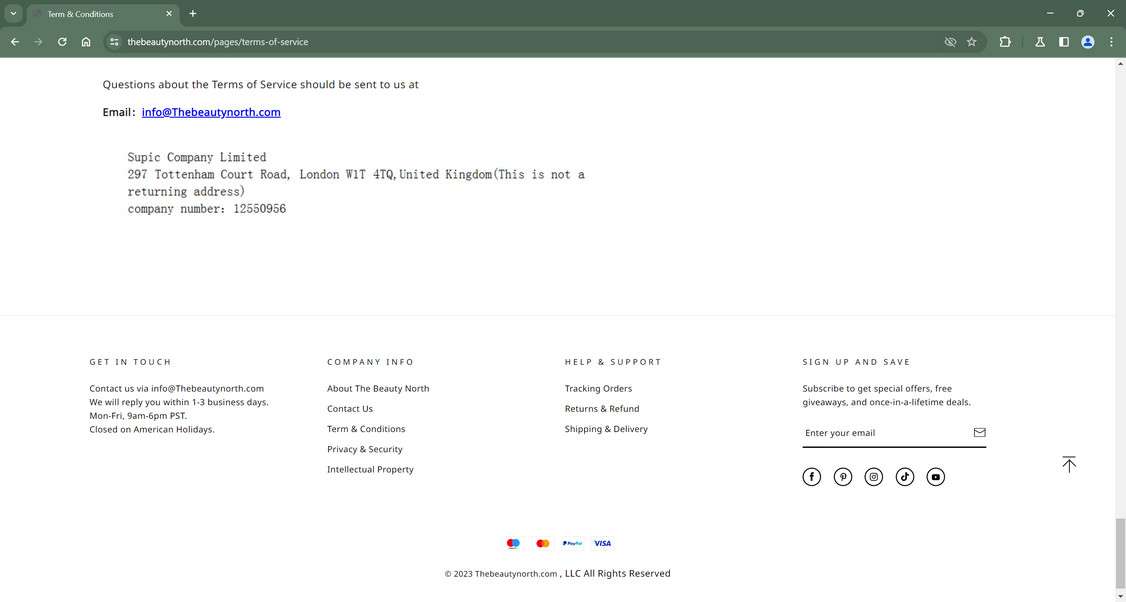Viewport: 1126px width, 602px height.
Task: Click the Closed on American Holidays text
Action: (152, 430)
